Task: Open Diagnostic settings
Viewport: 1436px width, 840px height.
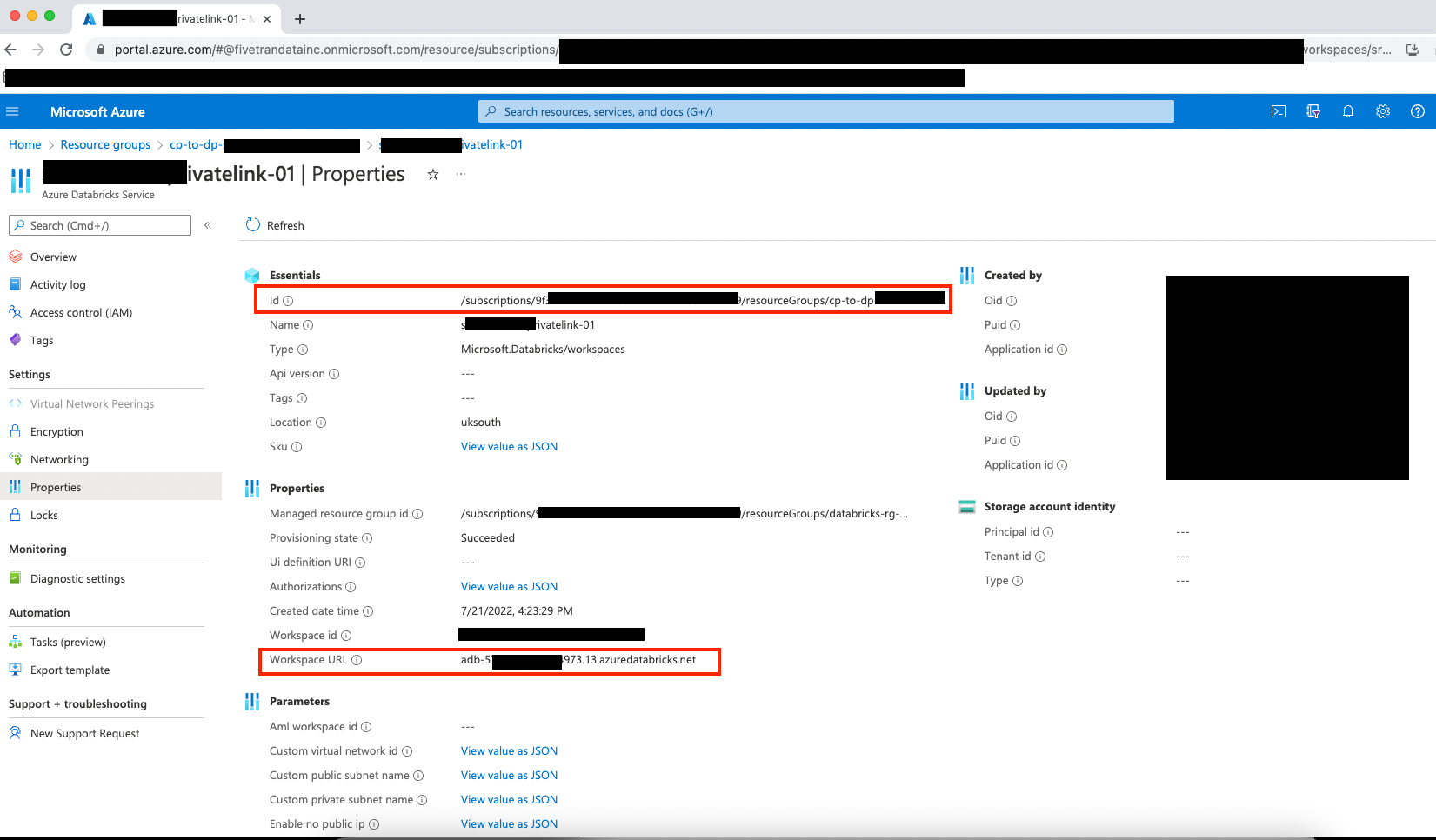Action: point(77,578)
